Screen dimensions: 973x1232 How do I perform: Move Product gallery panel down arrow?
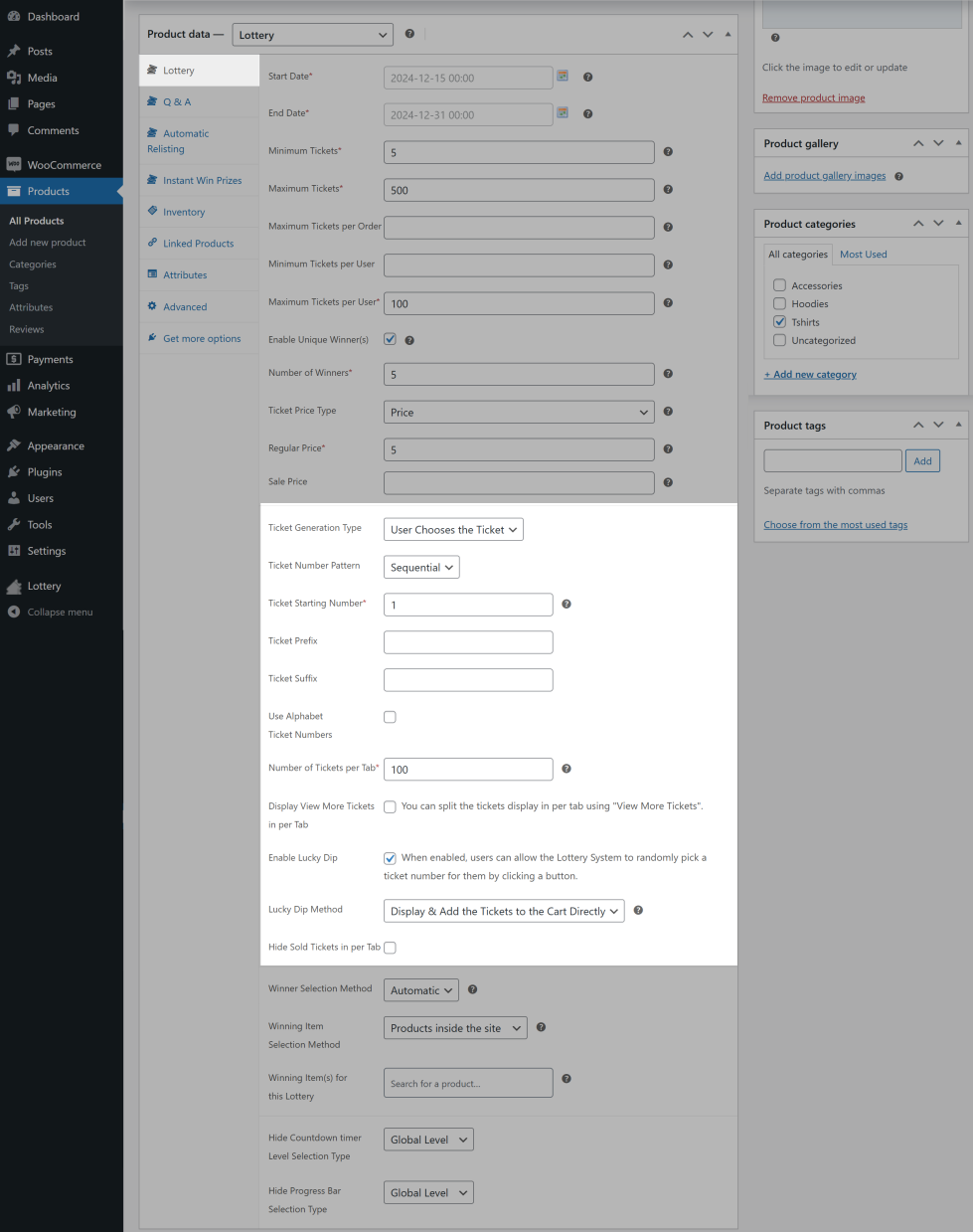point(938,143)
